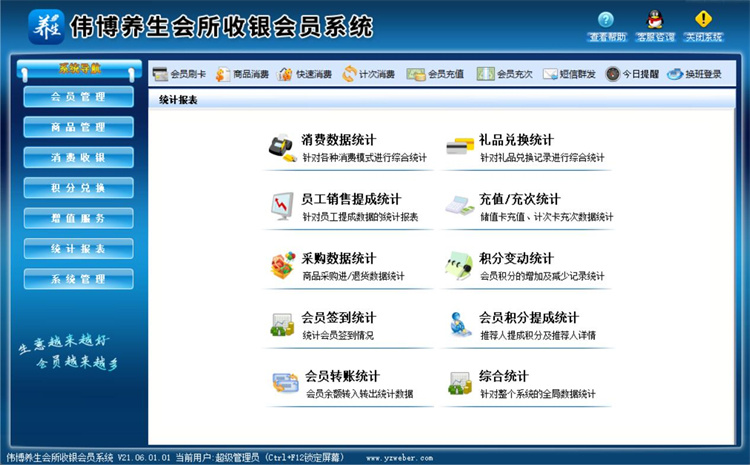Click the 查看帮助 question mark icon
This screenshot has height=465, width=750.
pyautogui.click(x=605, y=19)
